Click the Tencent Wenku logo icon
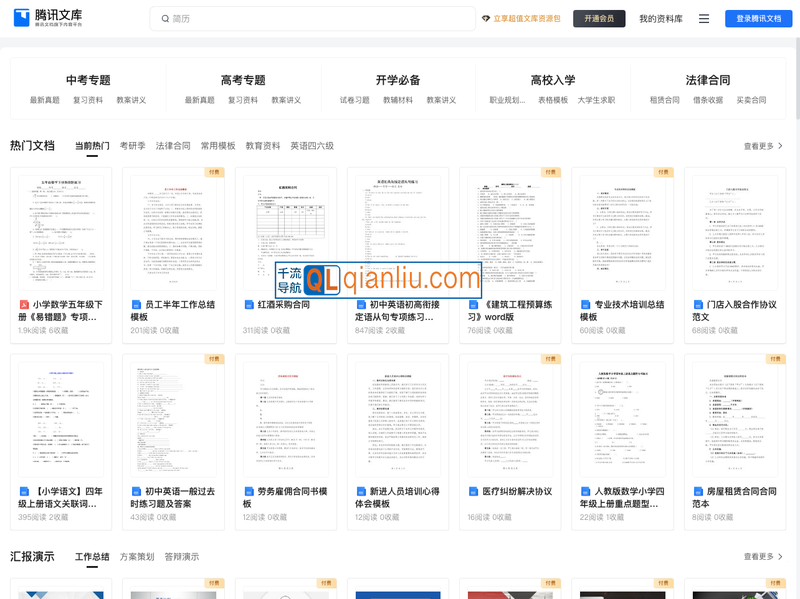Image resolution: width=800 pixels, height=599 pixels. click(22, 18)
